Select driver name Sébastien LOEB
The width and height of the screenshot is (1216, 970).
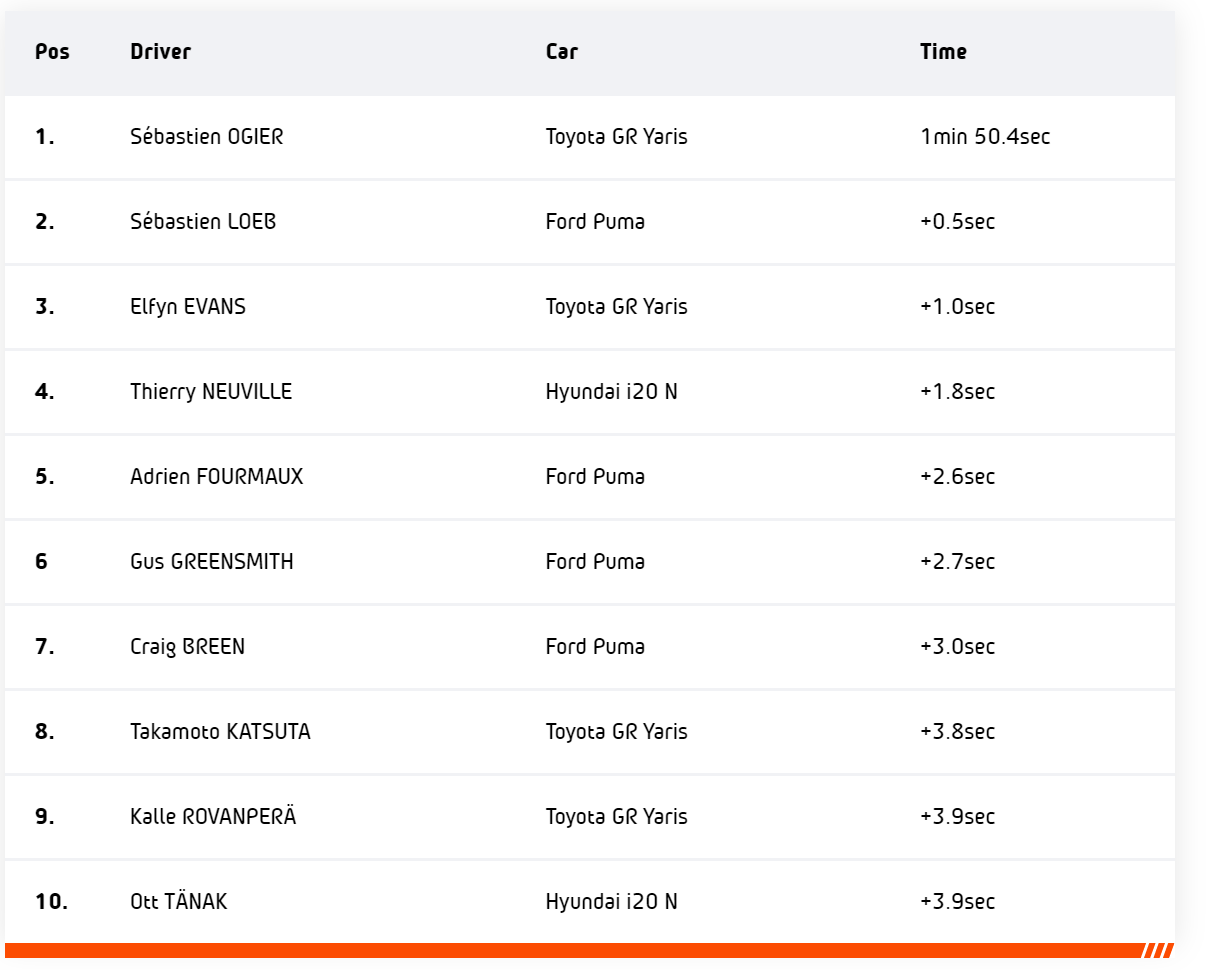203,222
